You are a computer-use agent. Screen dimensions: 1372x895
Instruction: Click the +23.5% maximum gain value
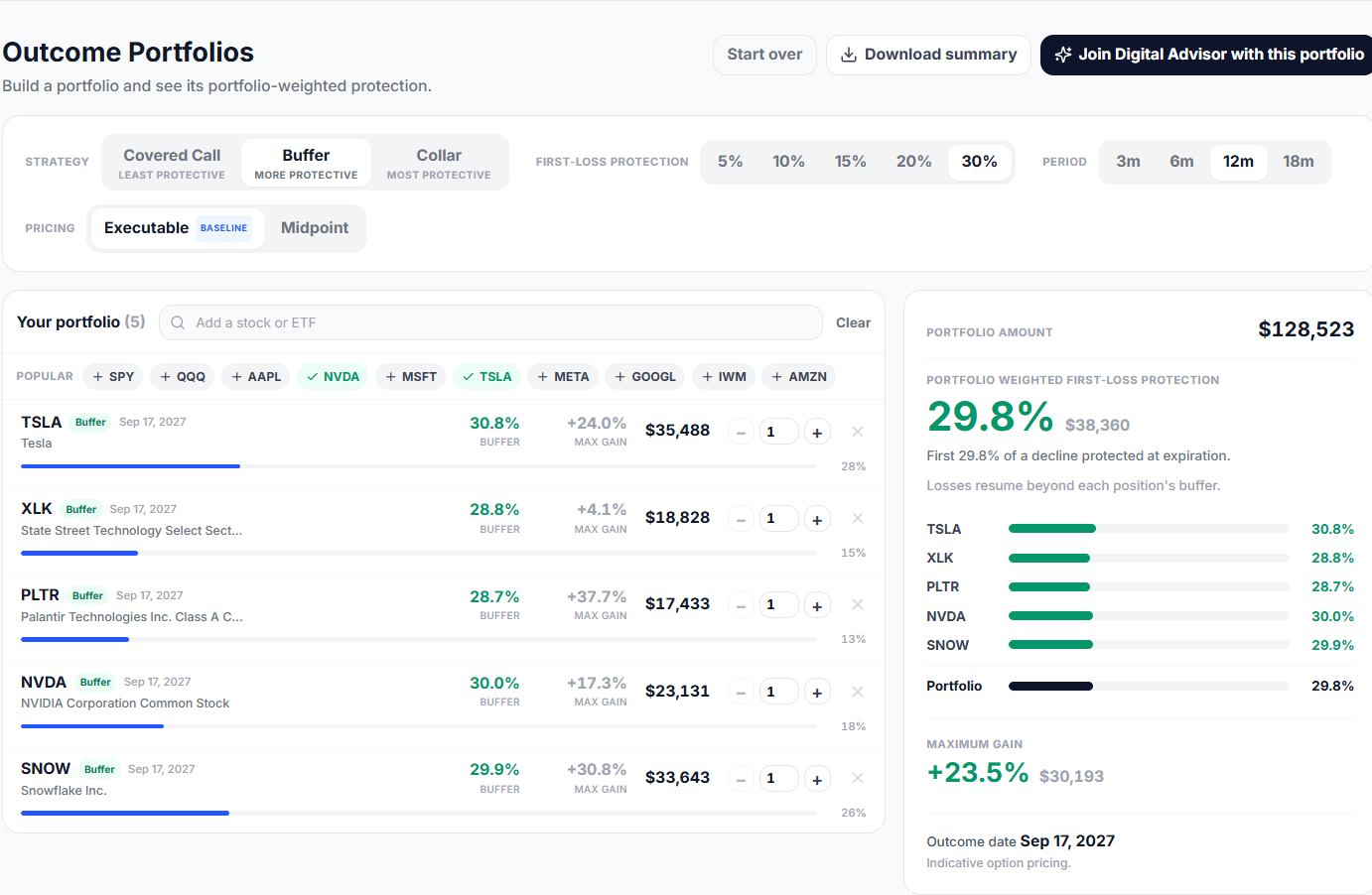click(978, 773)
